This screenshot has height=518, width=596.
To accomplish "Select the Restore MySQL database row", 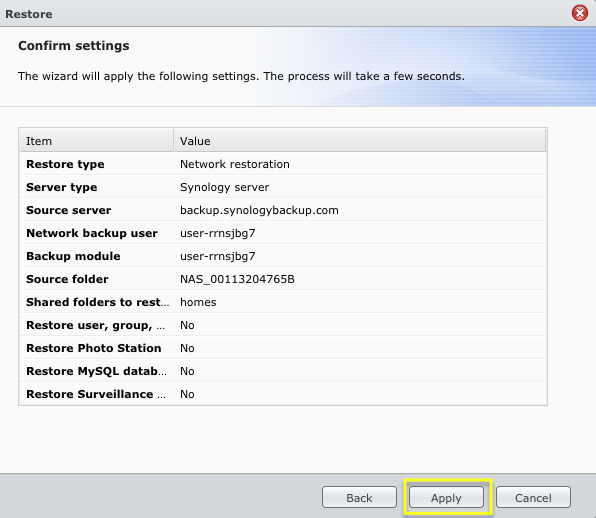I will [283, 371].
